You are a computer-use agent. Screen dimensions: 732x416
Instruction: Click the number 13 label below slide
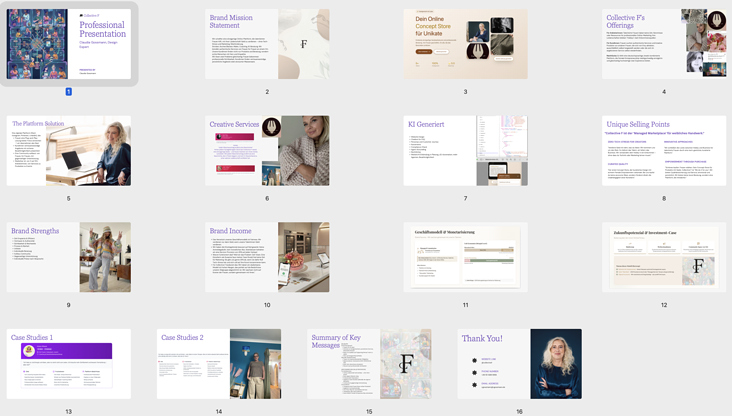(68, 411)
